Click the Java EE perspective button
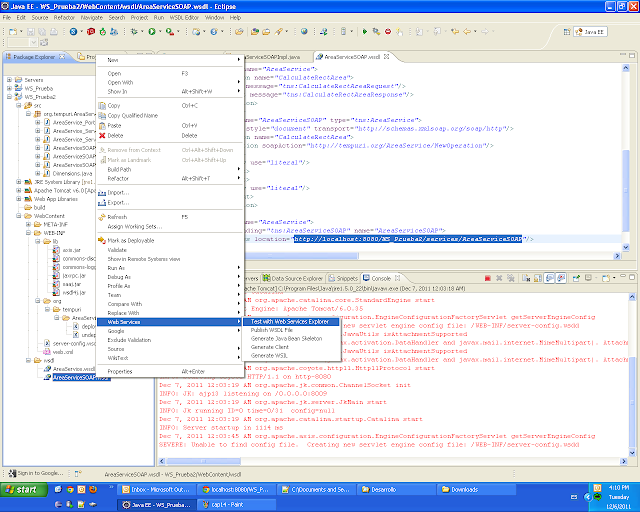The image size is (640, 512). click(590, 32)
